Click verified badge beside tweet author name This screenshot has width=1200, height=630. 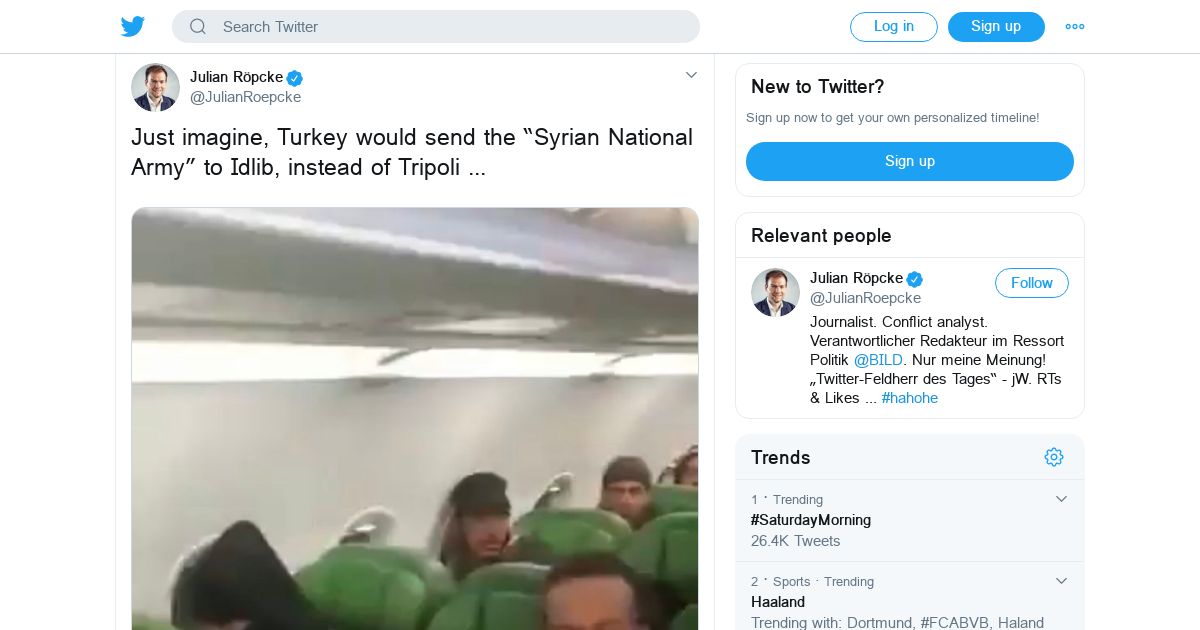pyautogui.click(x=295, y=78)
